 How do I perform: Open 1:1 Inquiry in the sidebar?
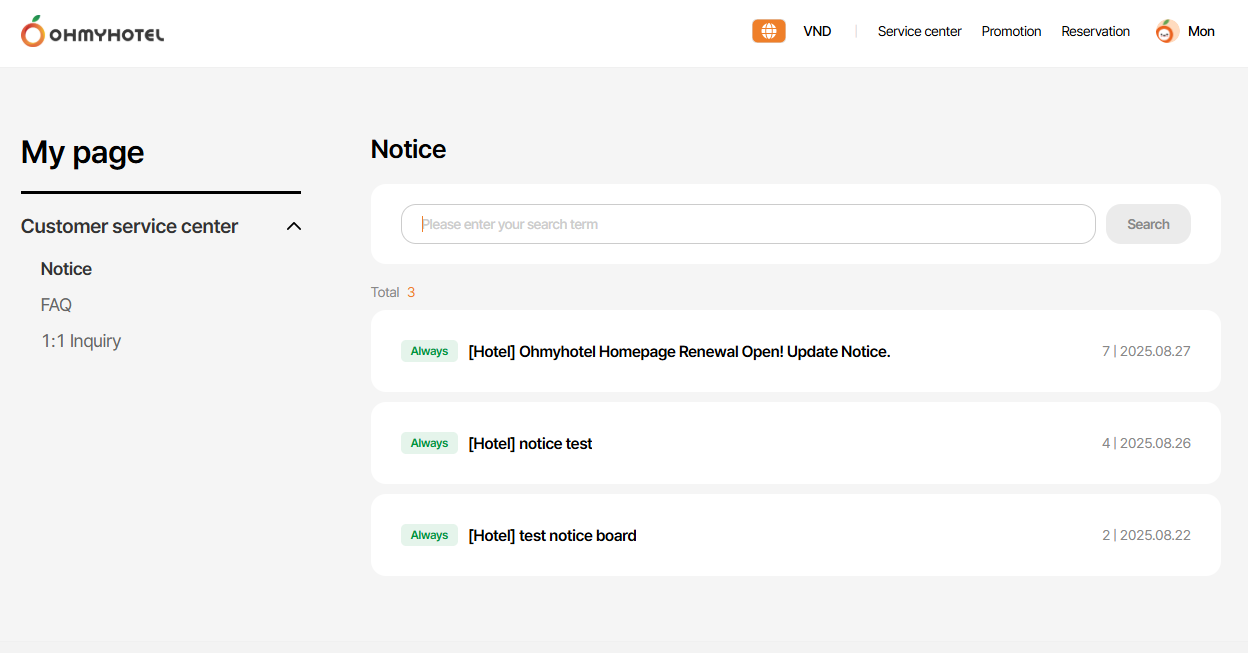pyautogui.click(x=81, y=341)
